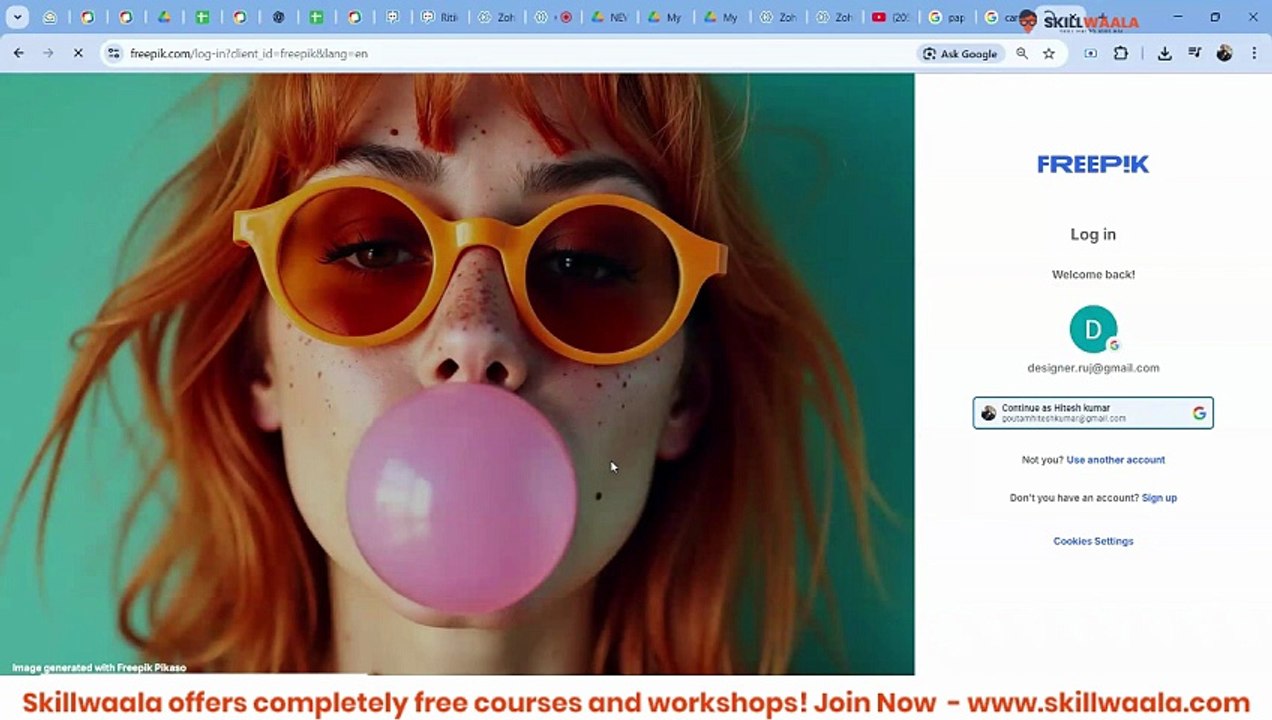Click the browser forward arrow
Screen dimensions: 1272x720
(48, 53)
